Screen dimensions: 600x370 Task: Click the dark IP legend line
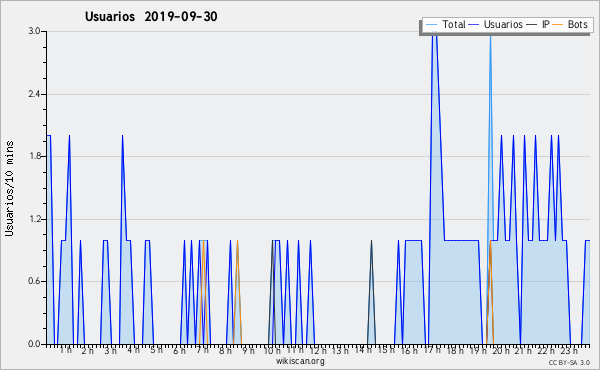click(532, 25)
